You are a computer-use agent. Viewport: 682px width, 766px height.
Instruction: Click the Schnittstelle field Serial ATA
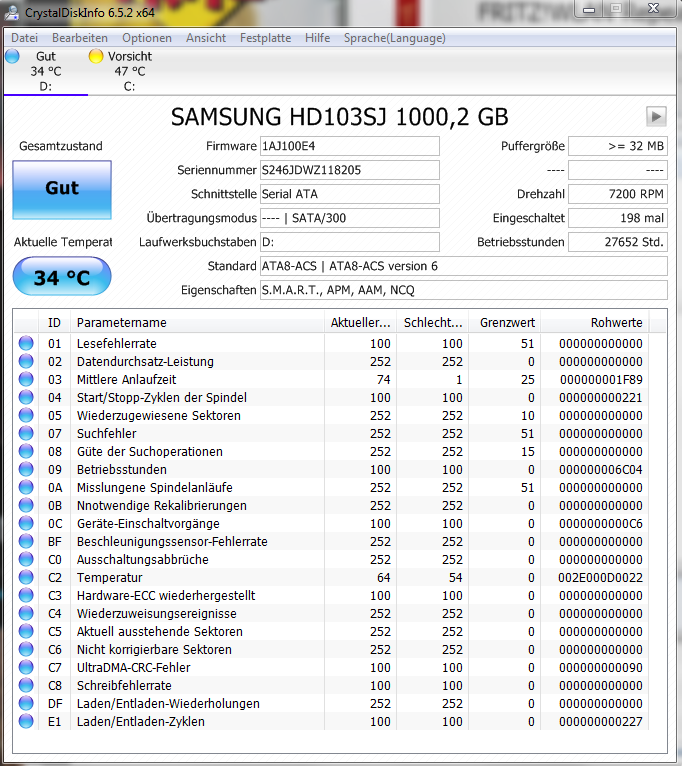point(349,194)
